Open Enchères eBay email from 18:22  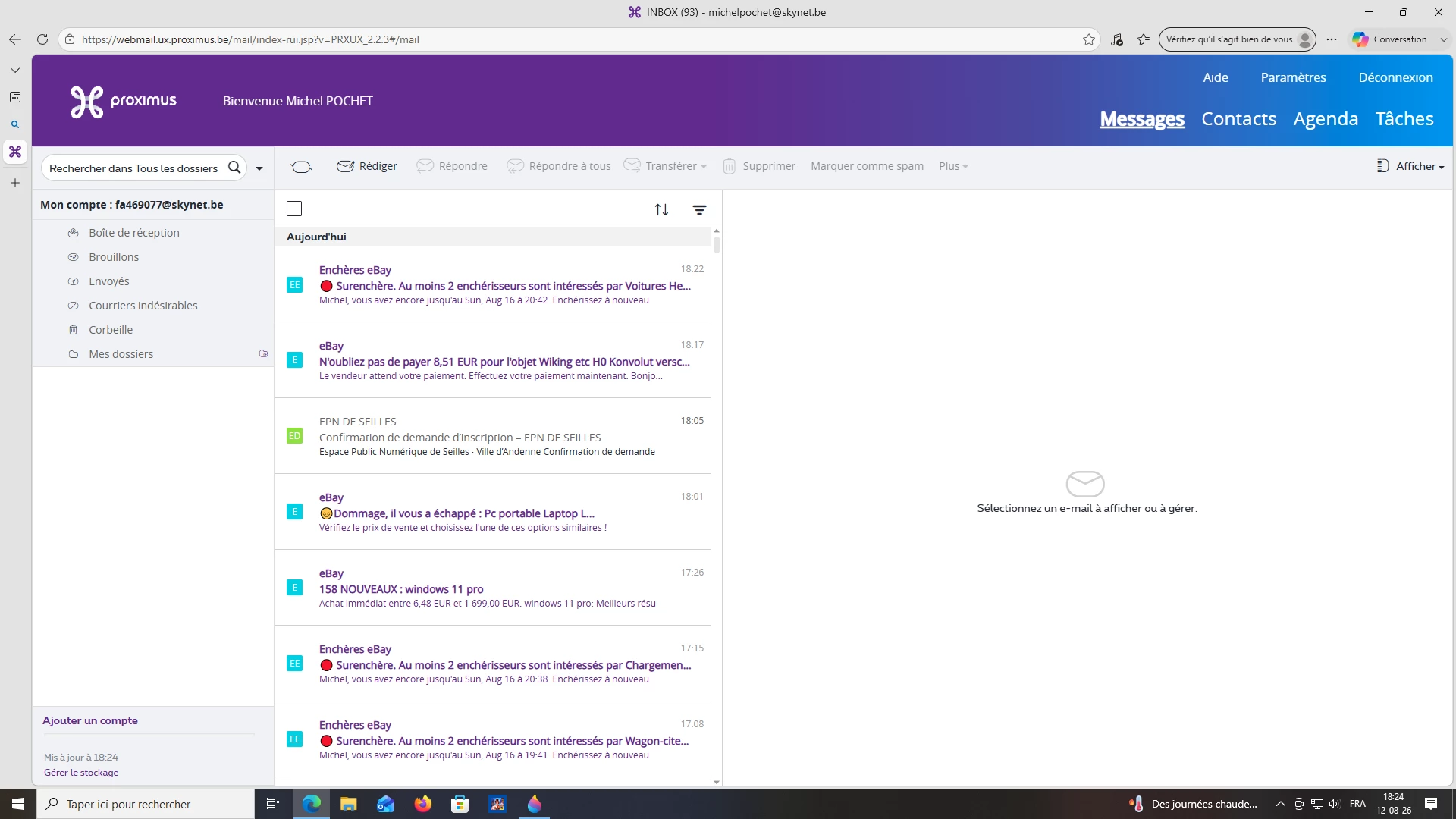[x=493, y=284]
